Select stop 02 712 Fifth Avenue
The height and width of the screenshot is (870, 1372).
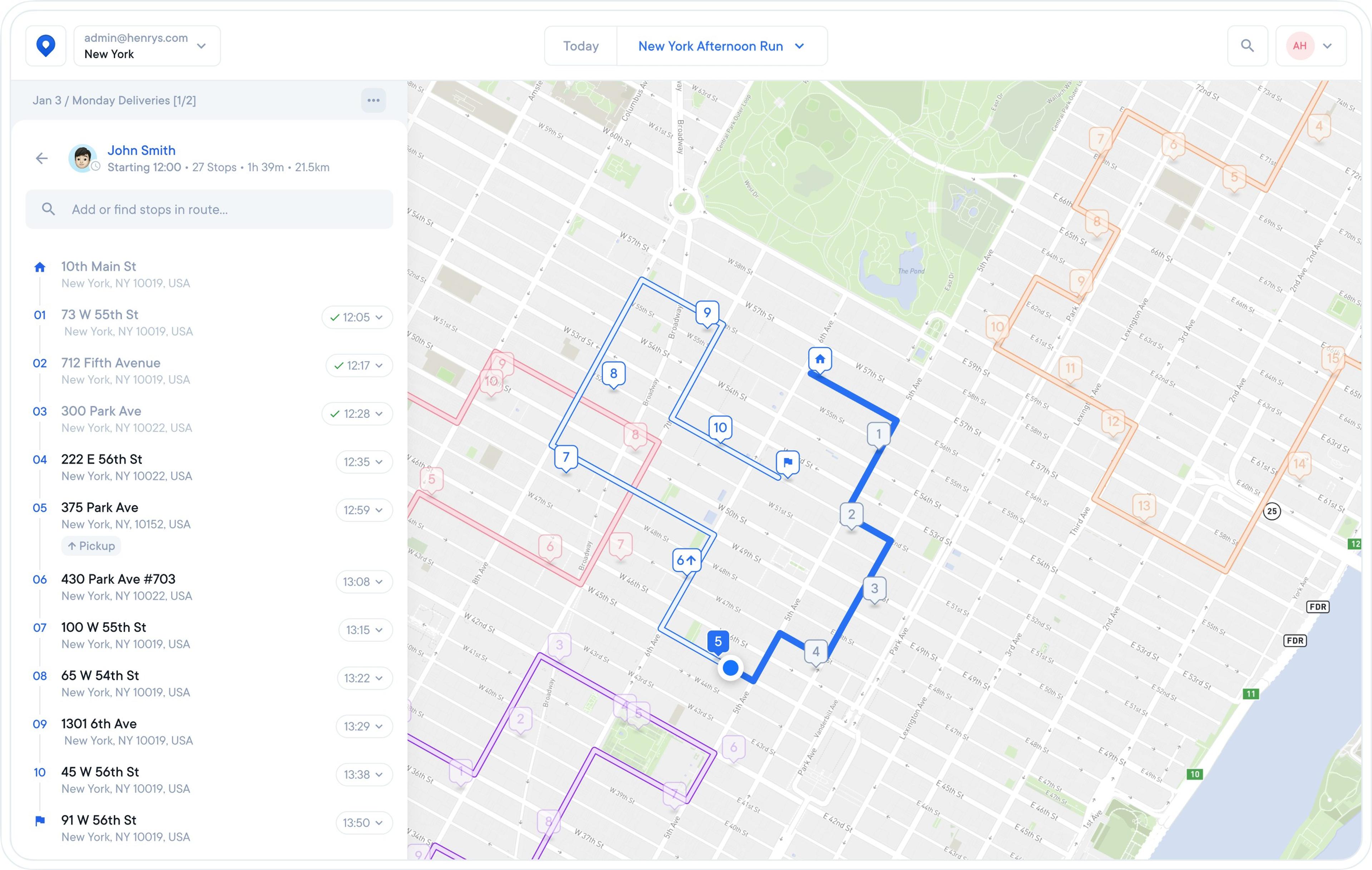point(209,371)
